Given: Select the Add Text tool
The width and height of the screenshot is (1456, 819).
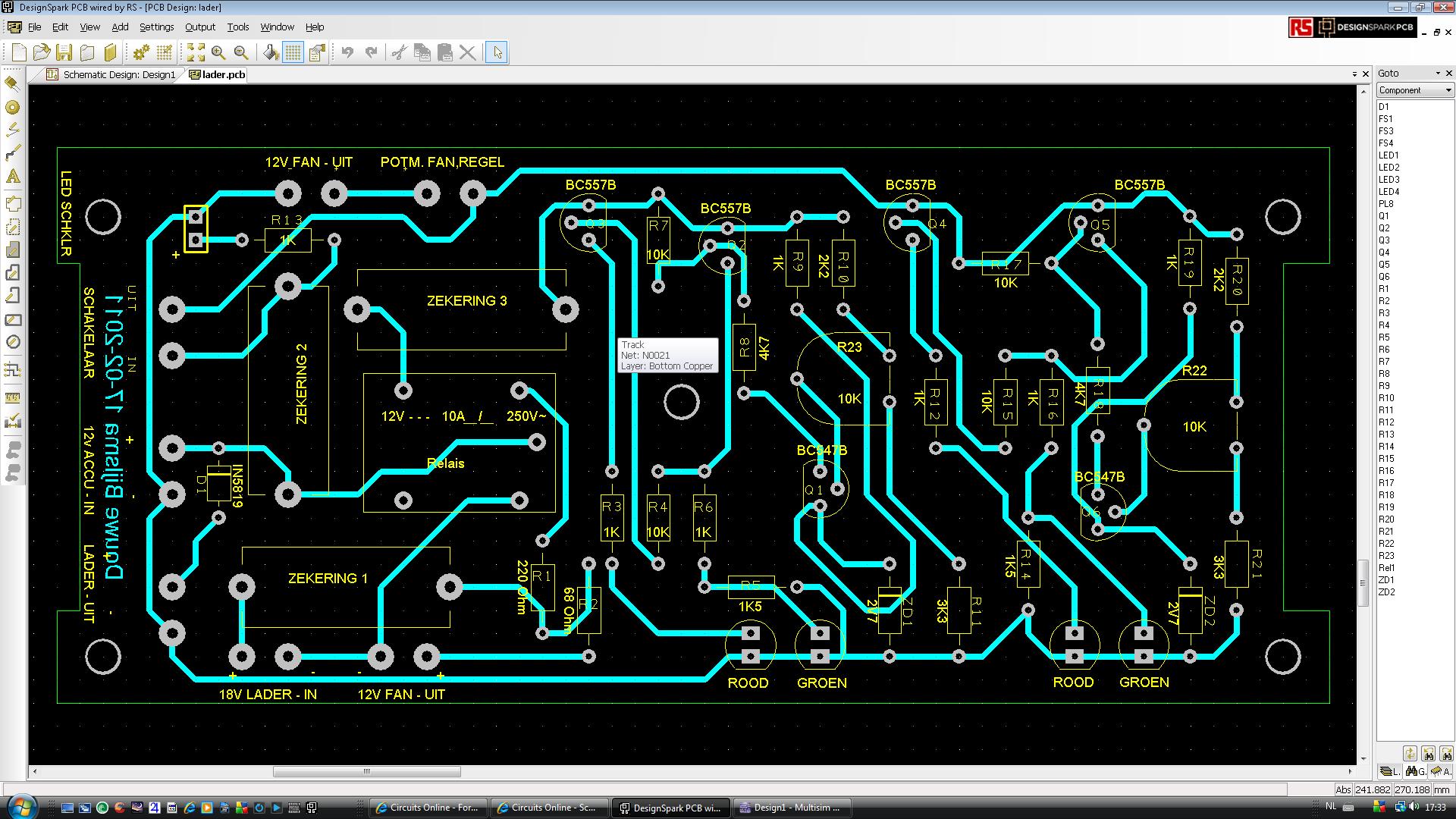Looking at the screenshot, I should (12, 176).
